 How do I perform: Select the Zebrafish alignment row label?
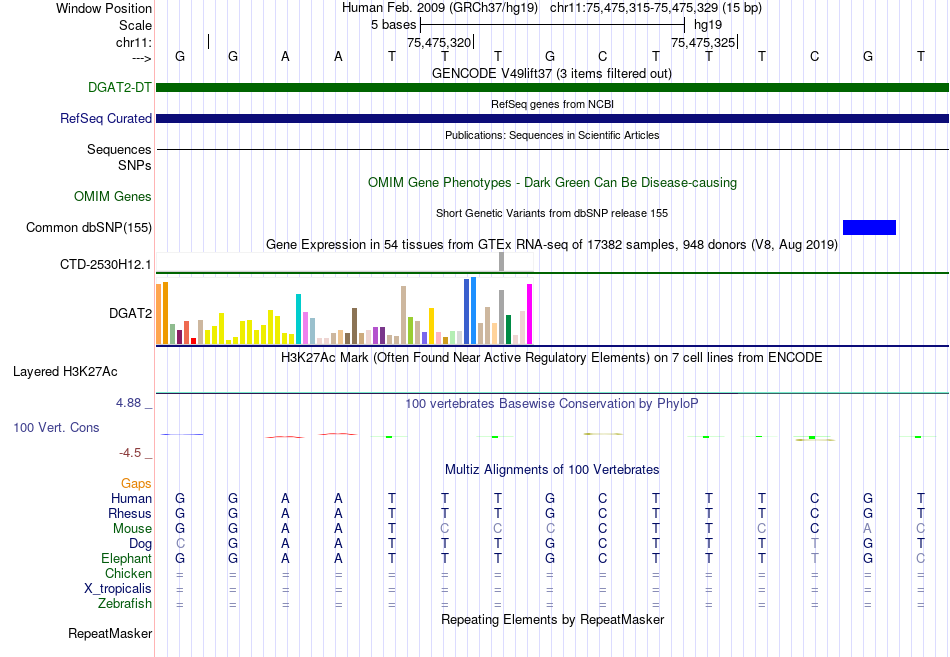tap(125, 604)
